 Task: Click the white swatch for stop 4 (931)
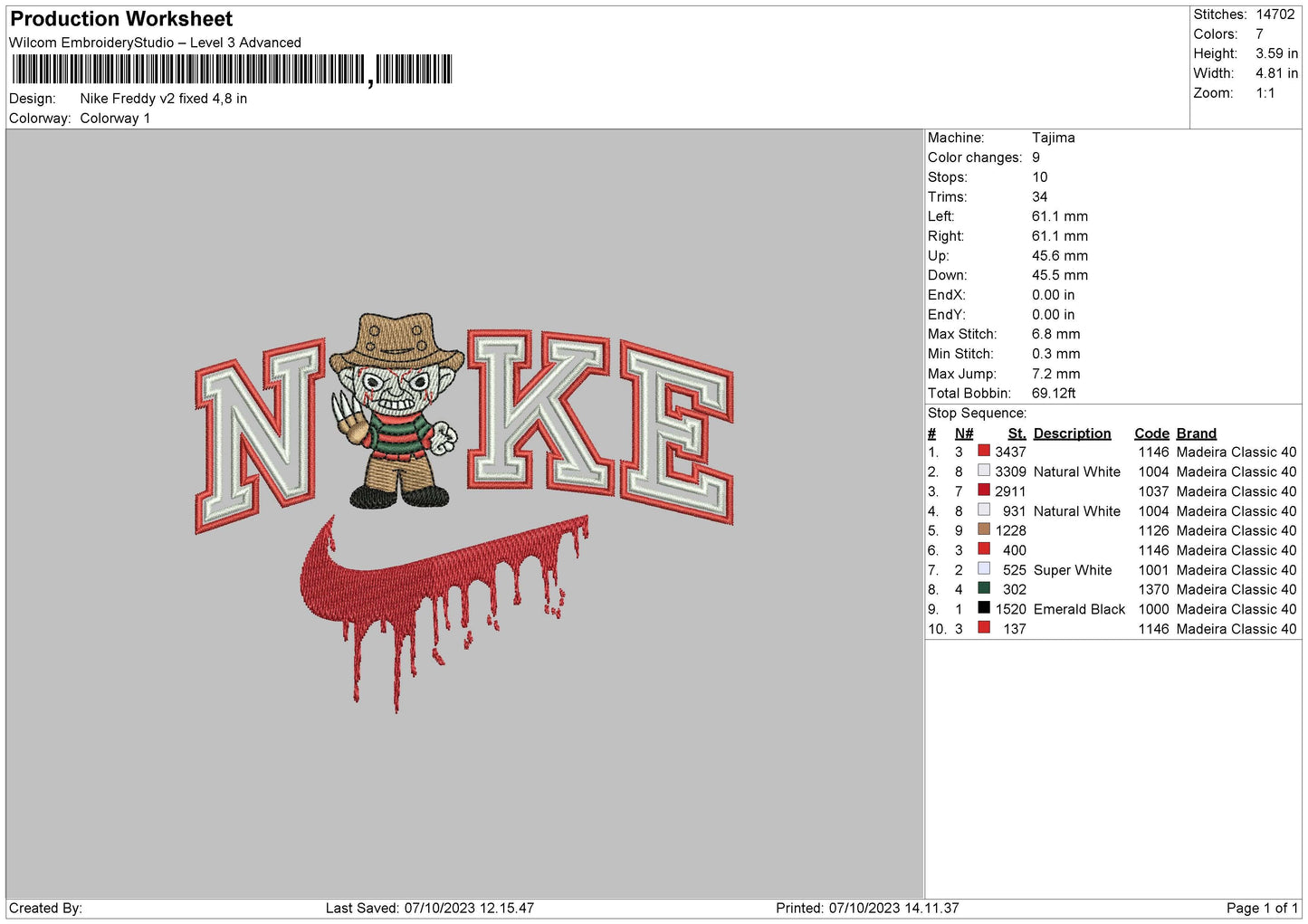tap(984, 510)
